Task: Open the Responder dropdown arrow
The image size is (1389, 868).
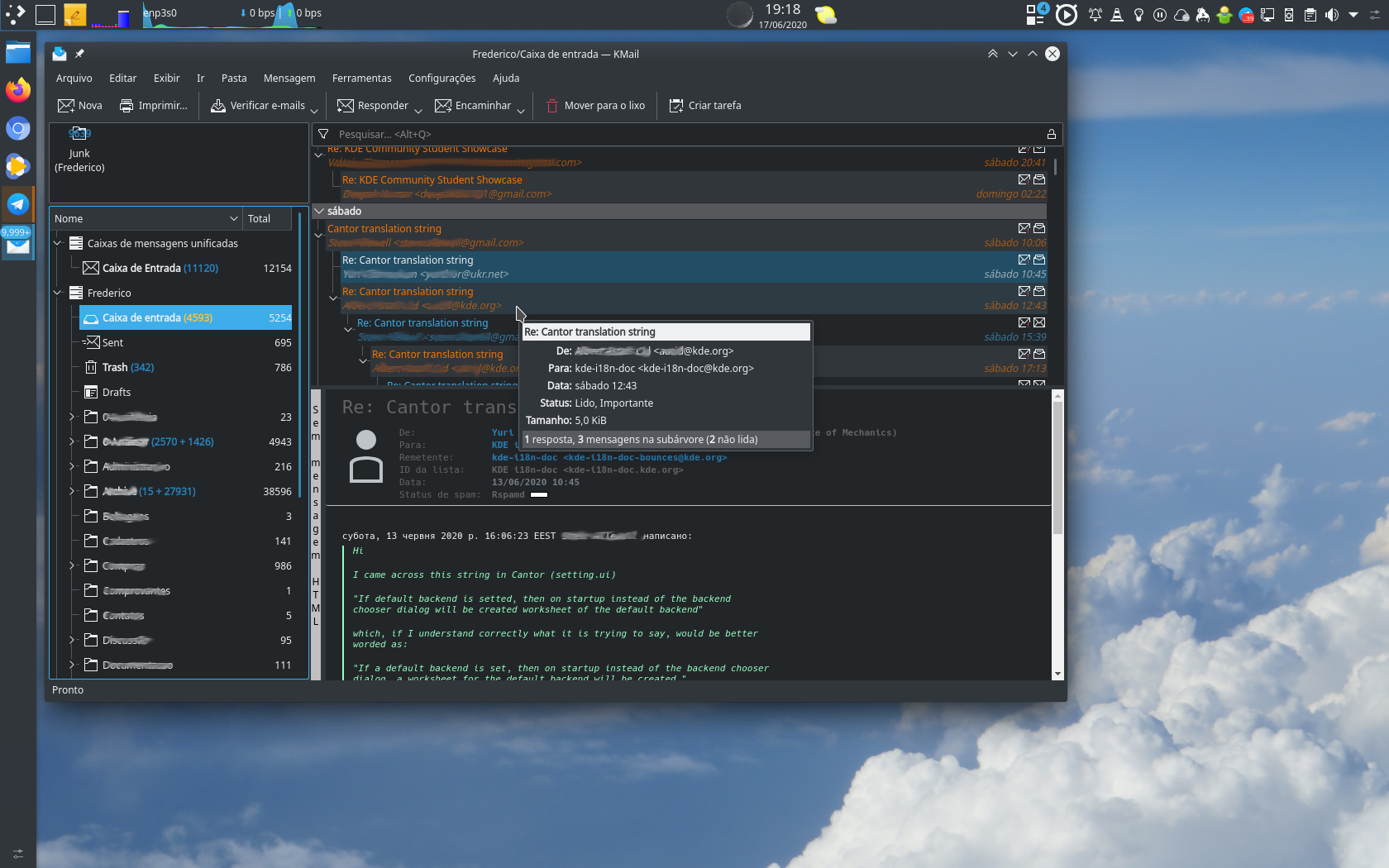Action: point(418,110)
